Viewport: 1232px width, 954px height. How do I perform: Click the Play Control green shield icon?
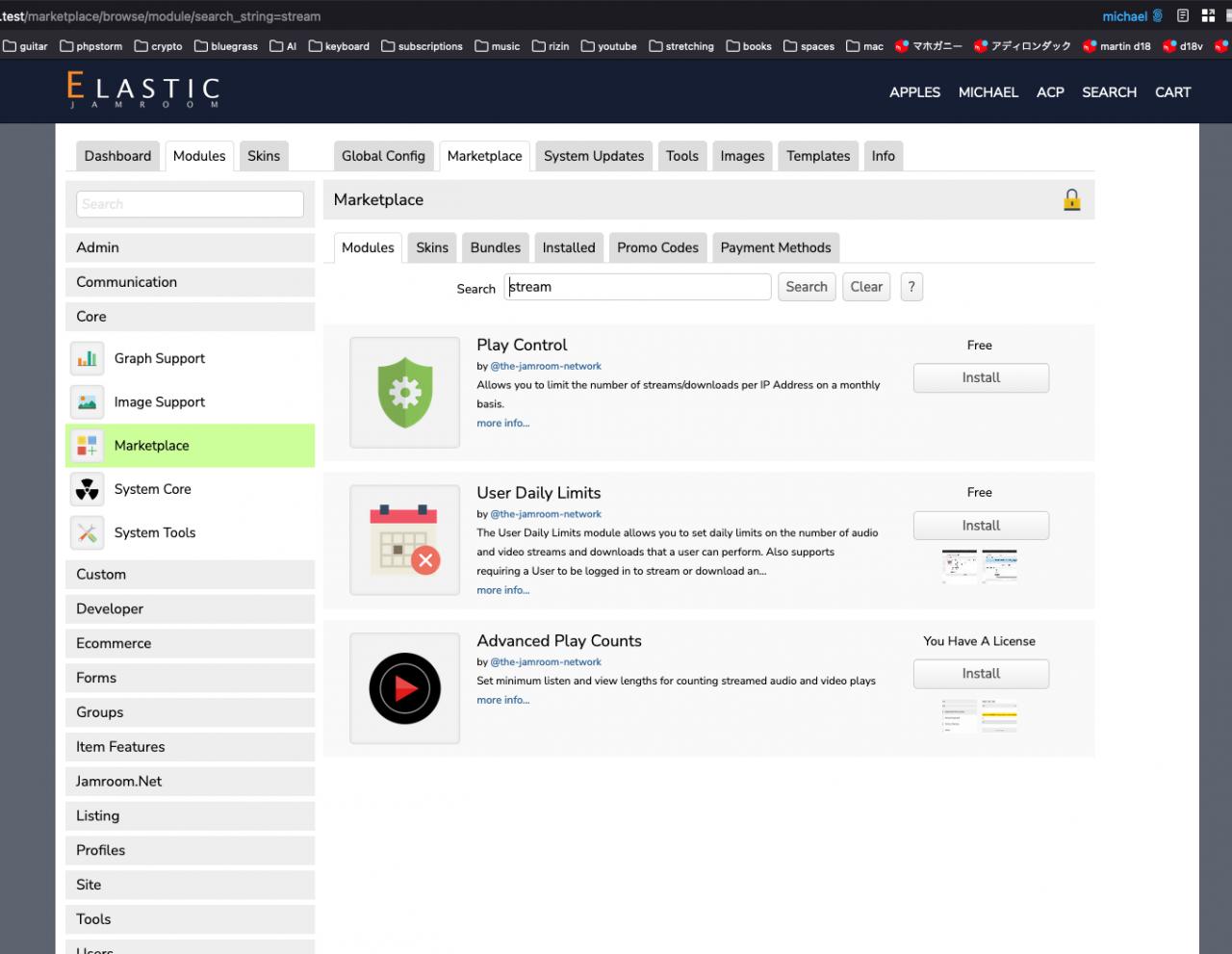[404, 393]
